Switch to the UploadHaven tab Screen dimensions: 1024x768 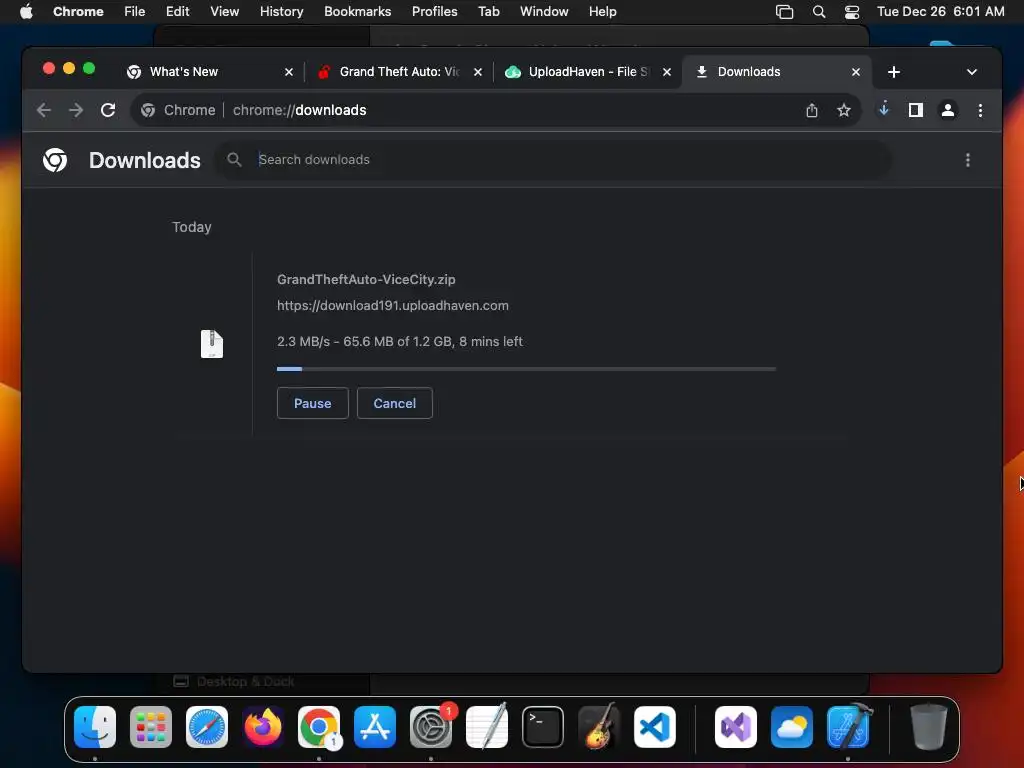pyautogui.click(x=588, y=72)
